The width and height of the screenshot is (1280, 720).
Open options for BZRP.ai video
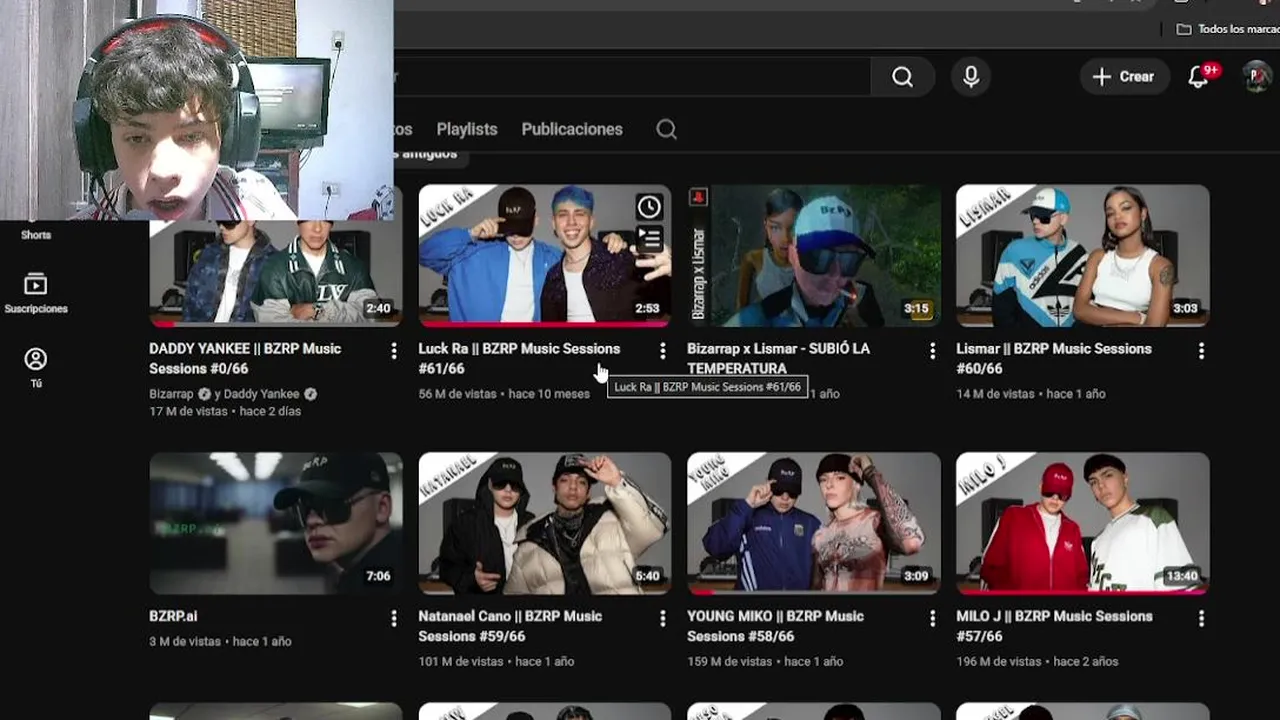pyautogui.click(x=393, y=618)
